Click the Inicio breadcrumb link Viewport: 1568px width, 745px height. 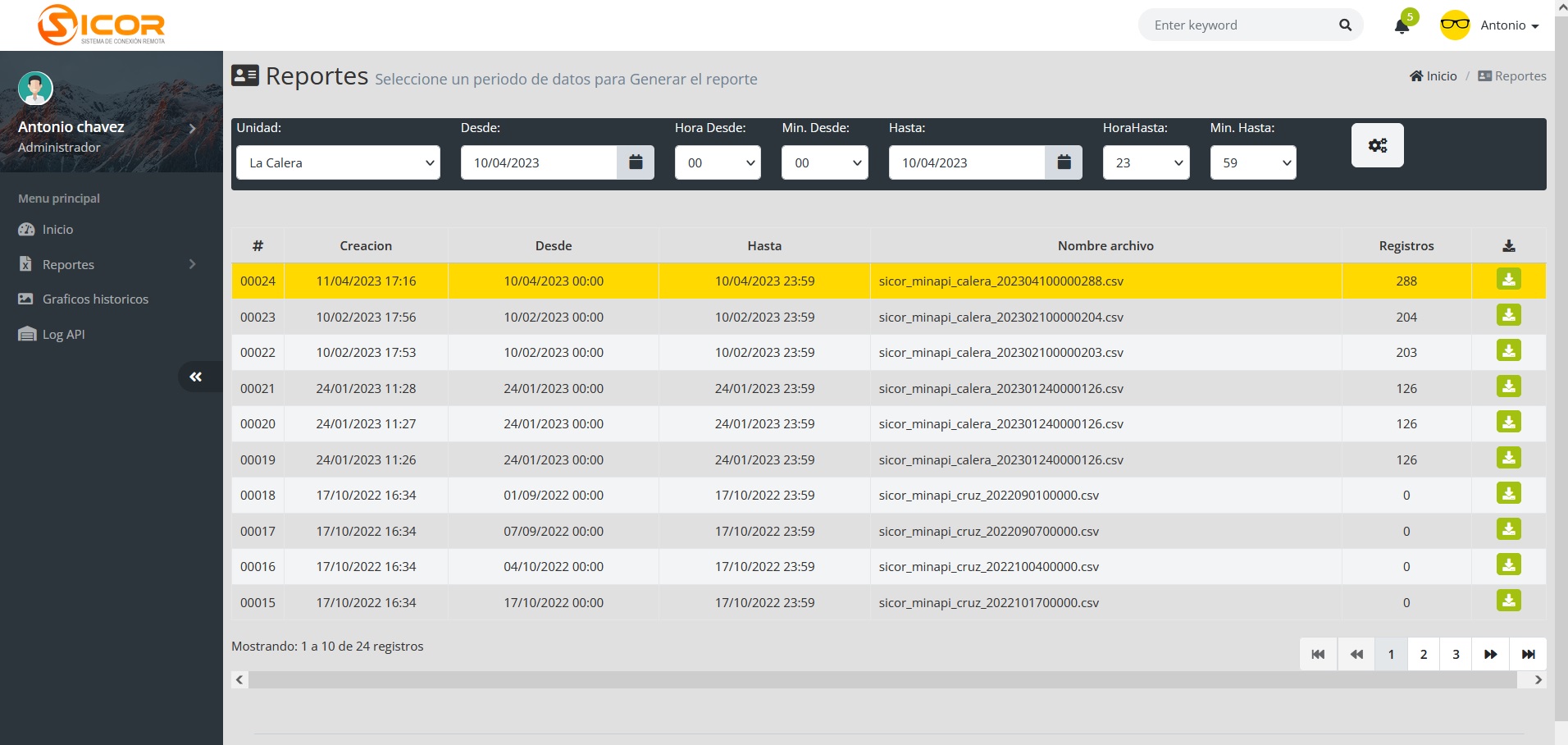coord(1434,76)
